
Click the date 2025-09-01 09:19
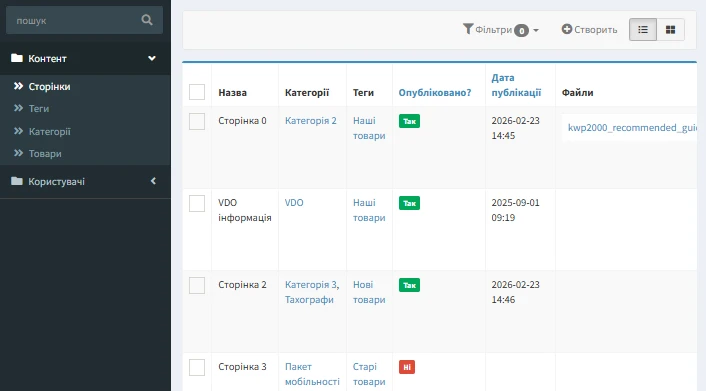[x=515, y=210]
